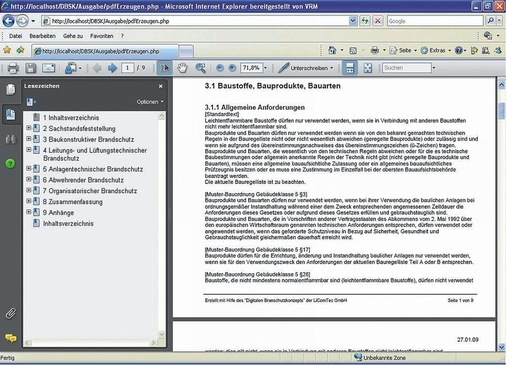The width and height of the screenshot is (506, 365).
Task: Click the marquee zoom tool
Action: coord(200,68)
